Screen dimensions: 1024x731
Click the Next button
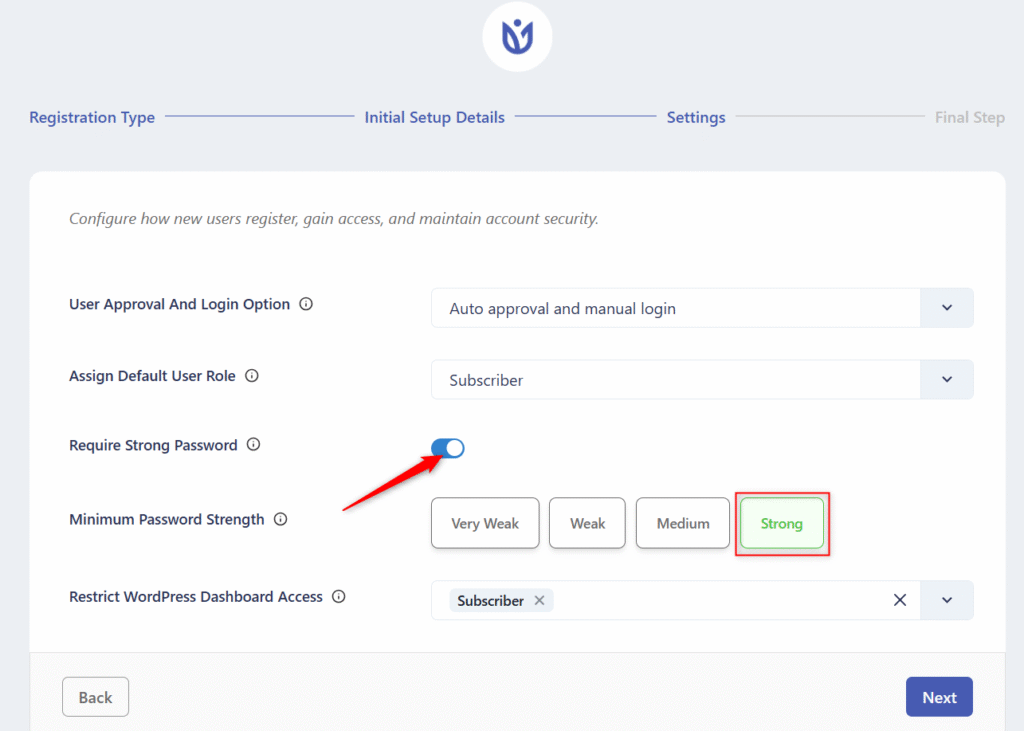click(939, 697)
